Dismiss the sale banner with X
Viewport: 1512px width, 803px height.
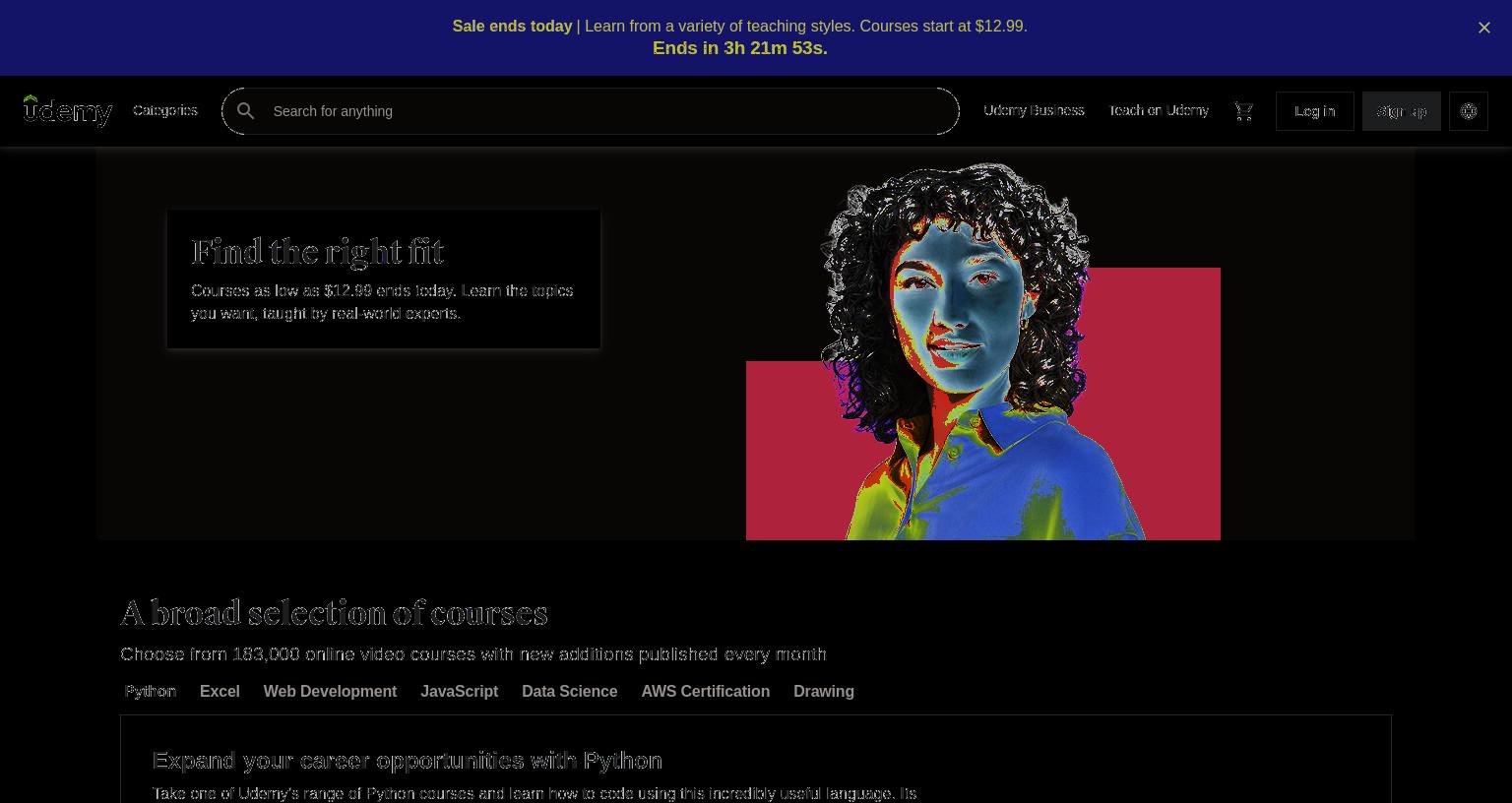pyautogui.click(x=1484, y=28)
